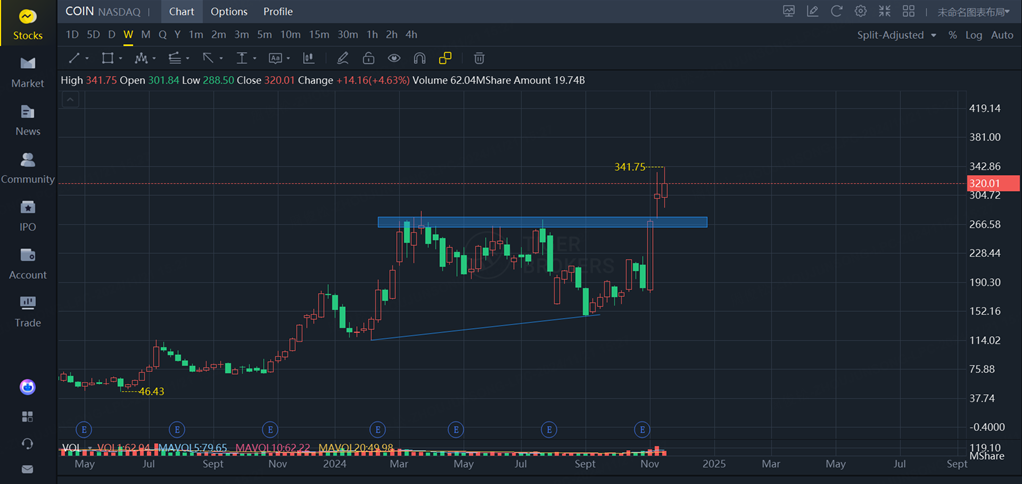Expand the text note tool dropdown arrow
This screenshot has height=484, width=1022.
tap(288, 59)
